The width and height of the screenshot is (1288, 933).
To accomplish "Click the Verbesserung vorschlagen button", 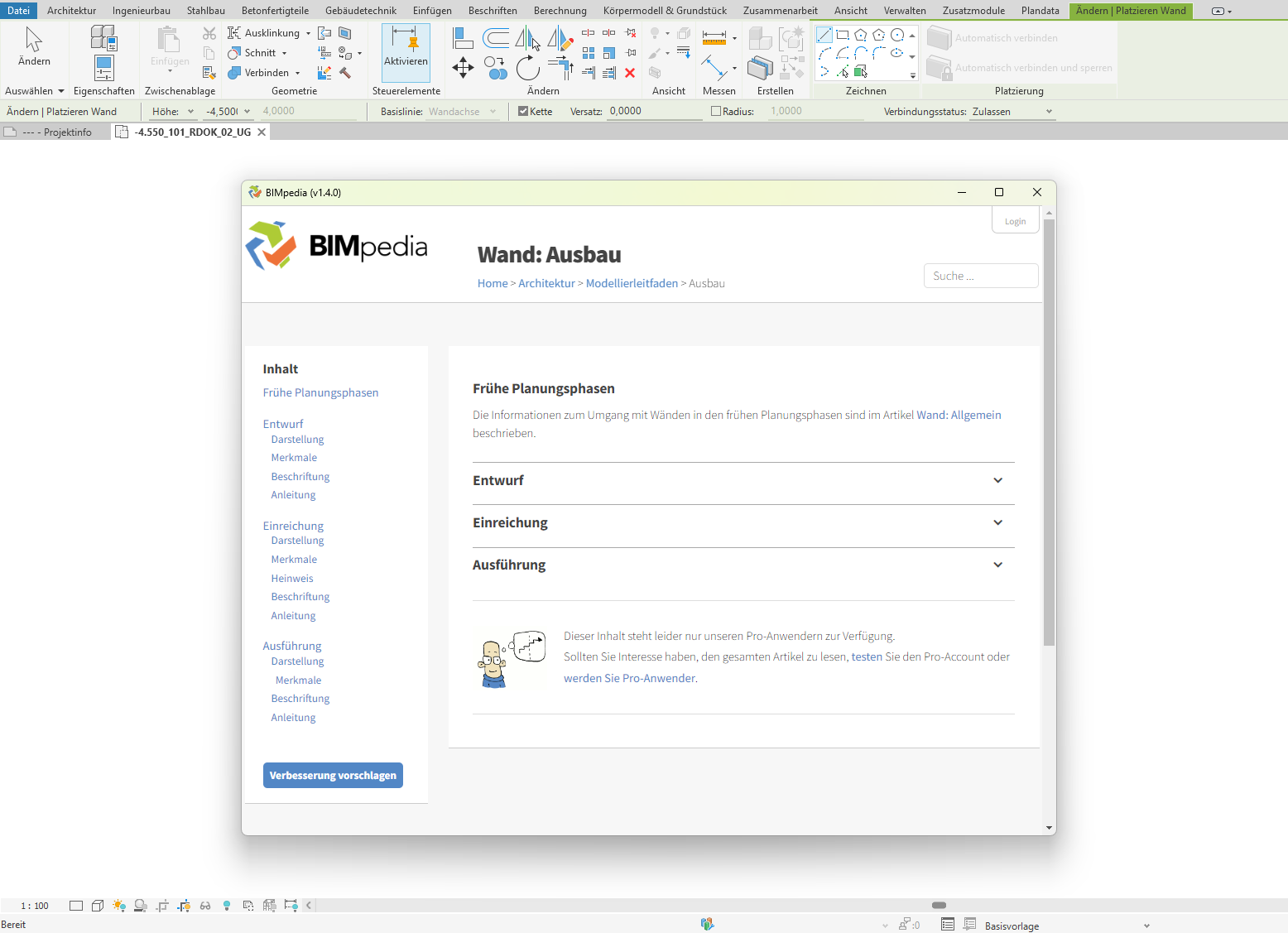I will 333,776.
